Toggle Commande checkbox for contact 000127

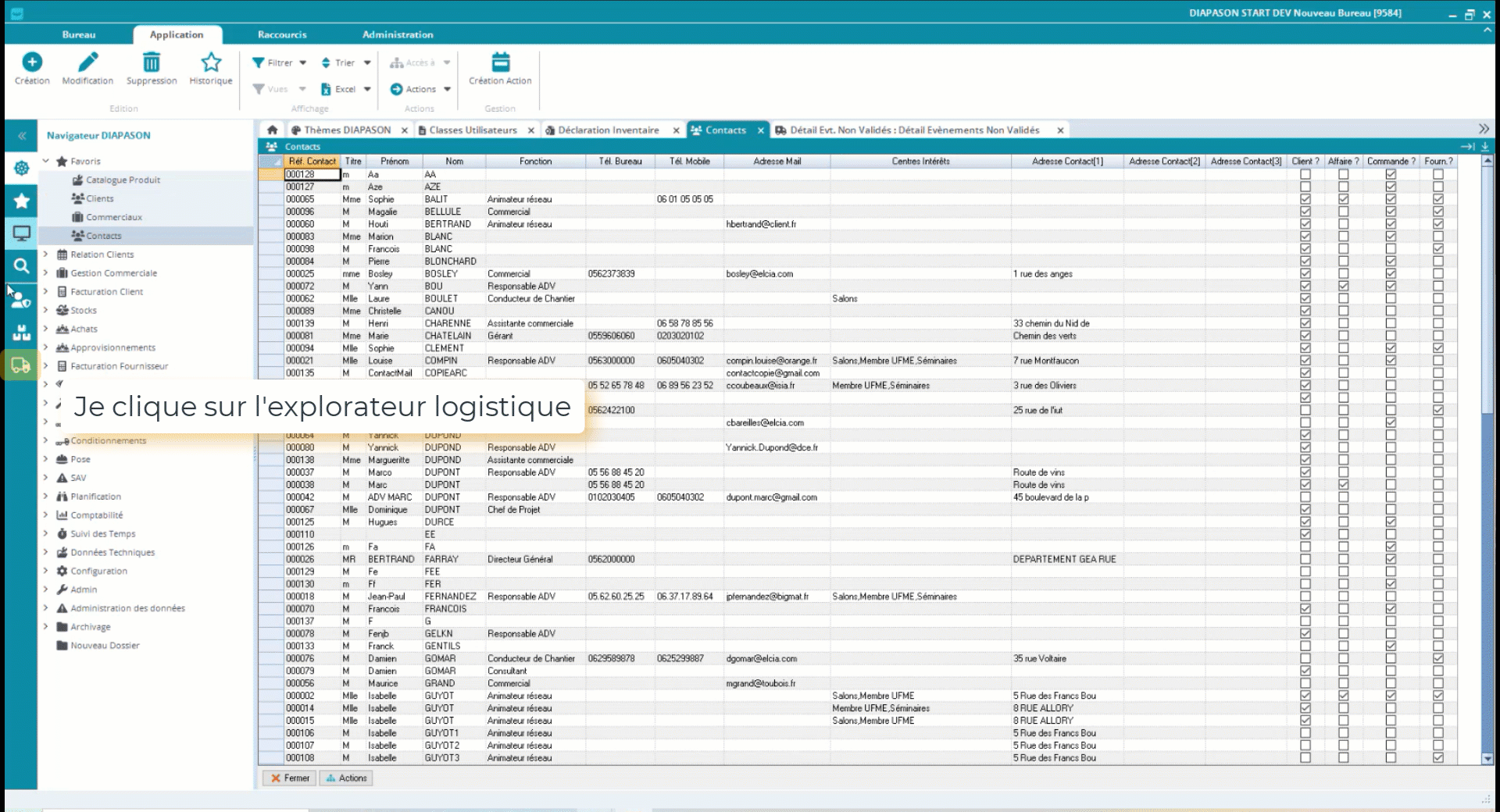[1391, 187]
